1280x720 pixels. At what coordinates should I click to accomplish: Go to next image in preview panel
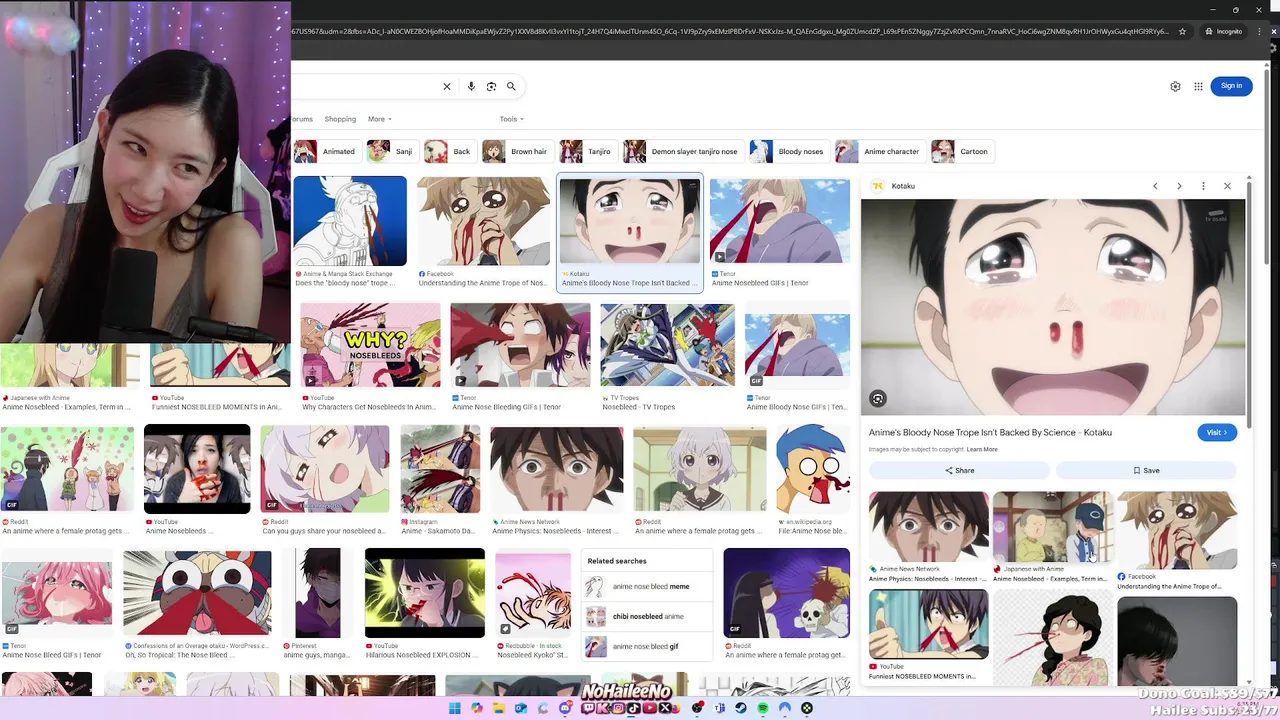1179,186
